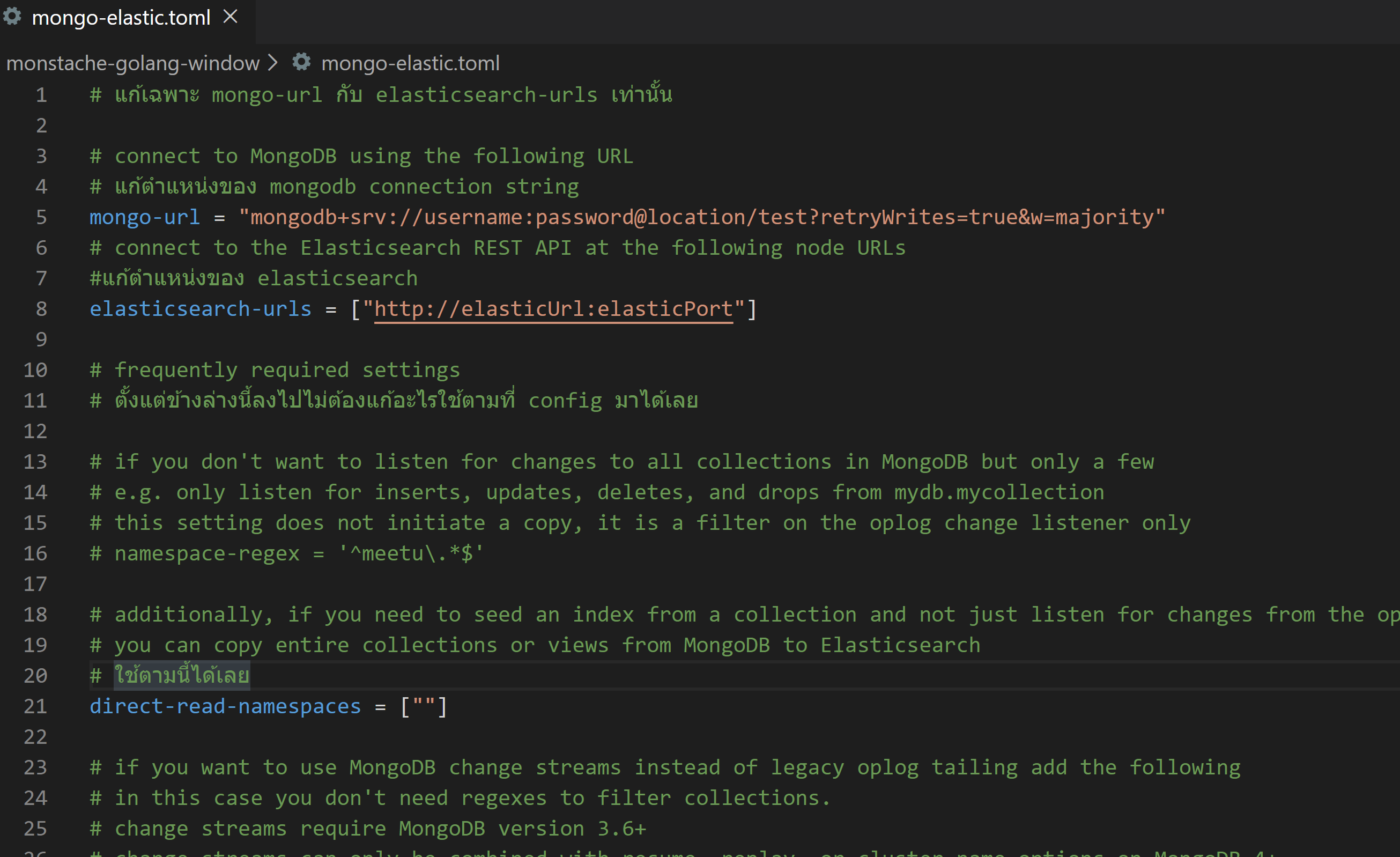Click the direct-read-namespaces key

[x=225, y=706]
